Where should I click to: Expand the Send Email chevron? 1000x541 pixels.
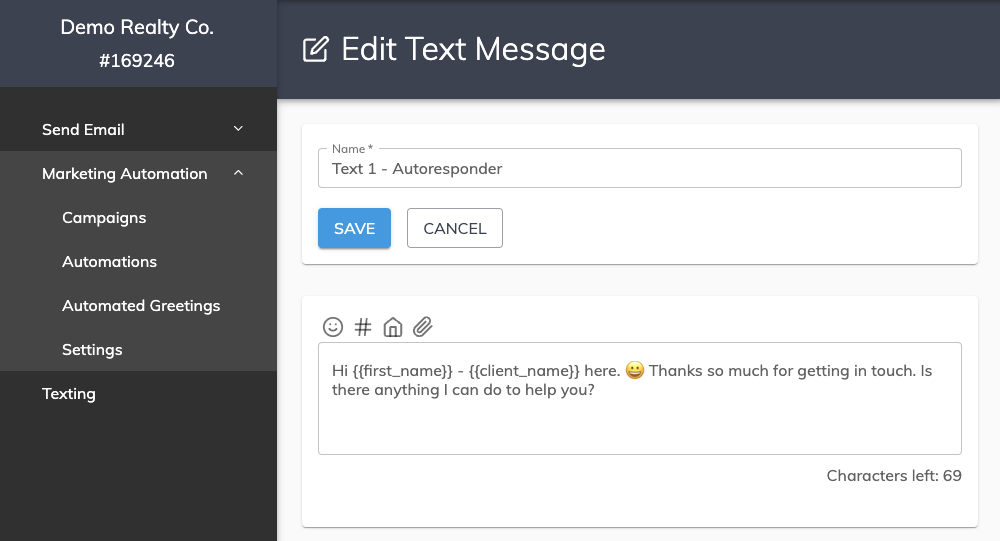(x=238, y=129)
